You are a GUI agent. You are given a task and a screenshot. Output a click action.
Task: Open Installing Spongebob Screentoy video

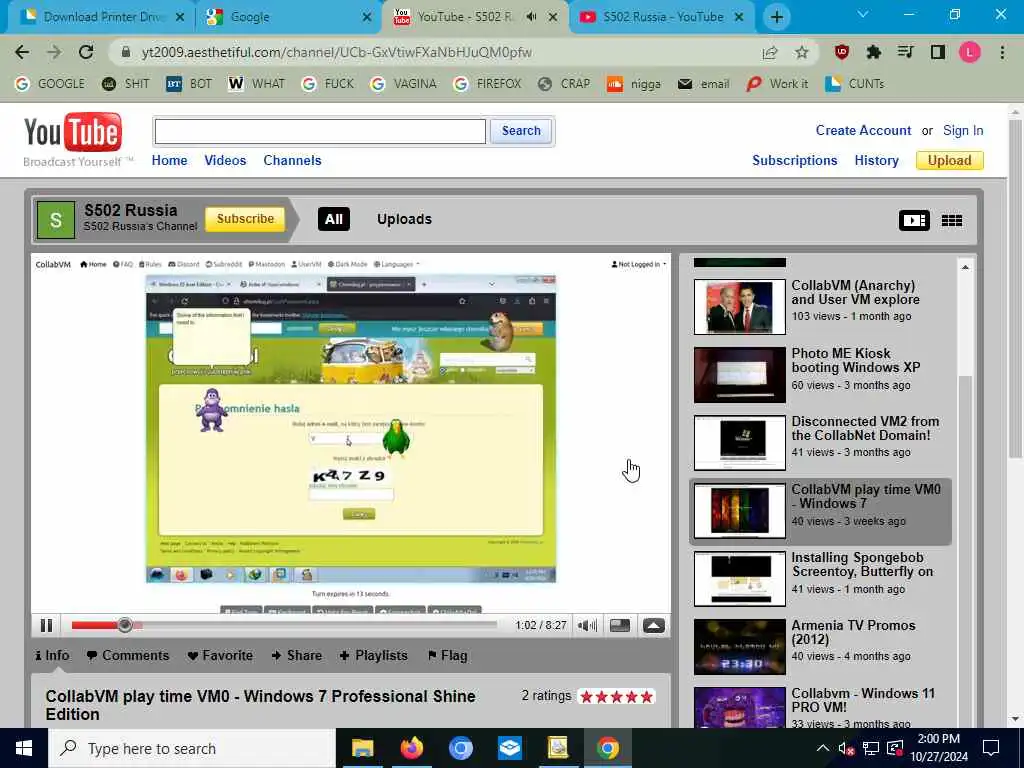pyautogui.click(x=822, y=578)
